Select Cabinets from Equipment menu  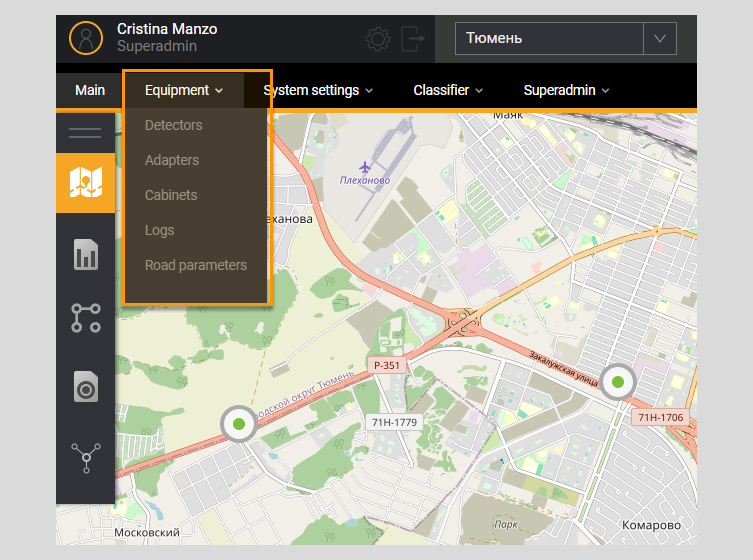[x=171, y=195]
